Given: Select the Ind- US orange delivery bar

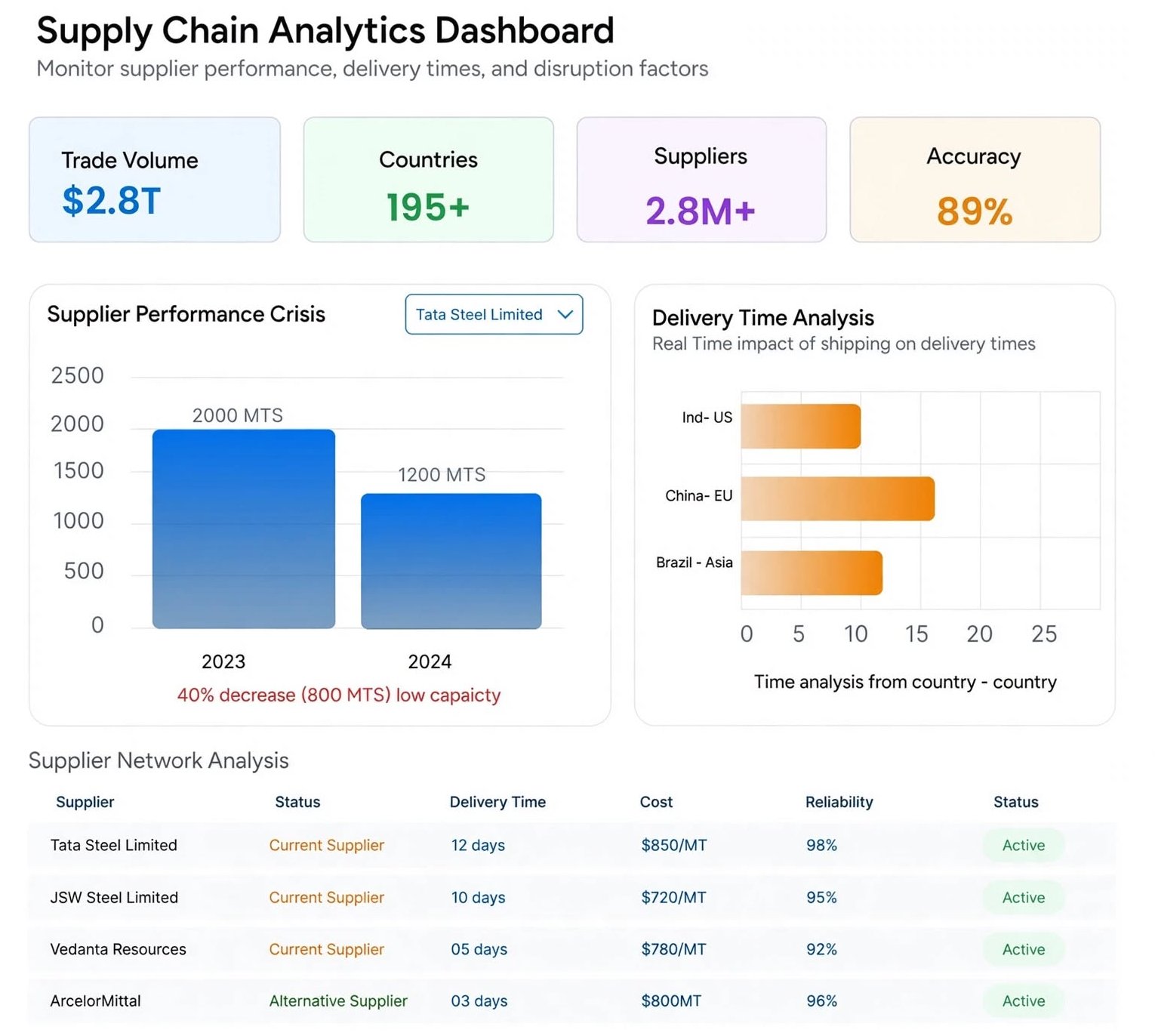Looking at the screenshot, I should pos(801,427).
